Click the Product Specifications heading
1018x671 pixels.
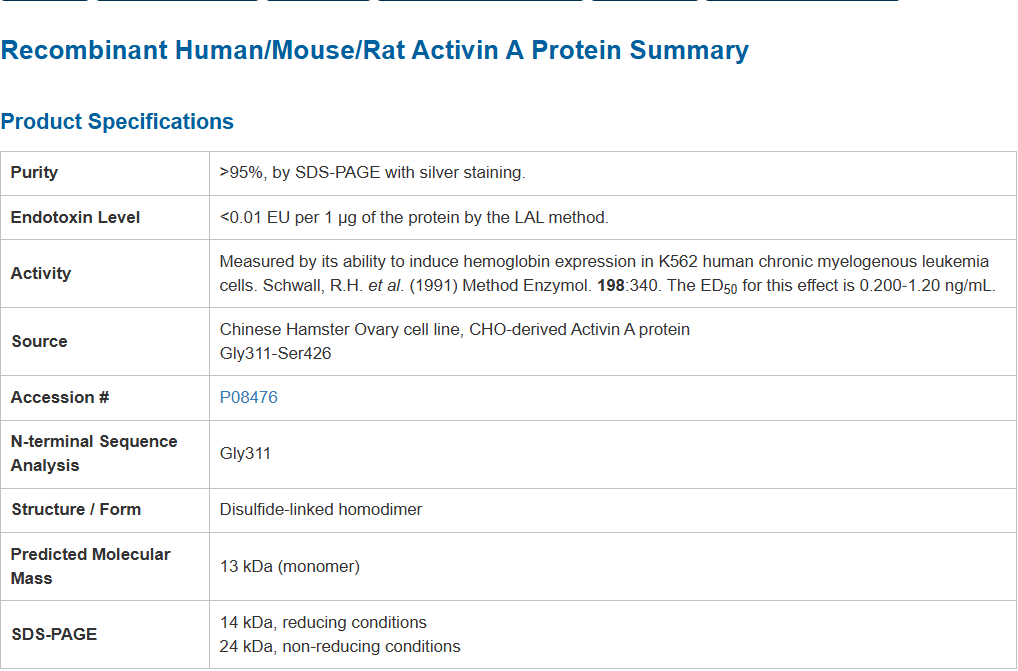(117, 122)
